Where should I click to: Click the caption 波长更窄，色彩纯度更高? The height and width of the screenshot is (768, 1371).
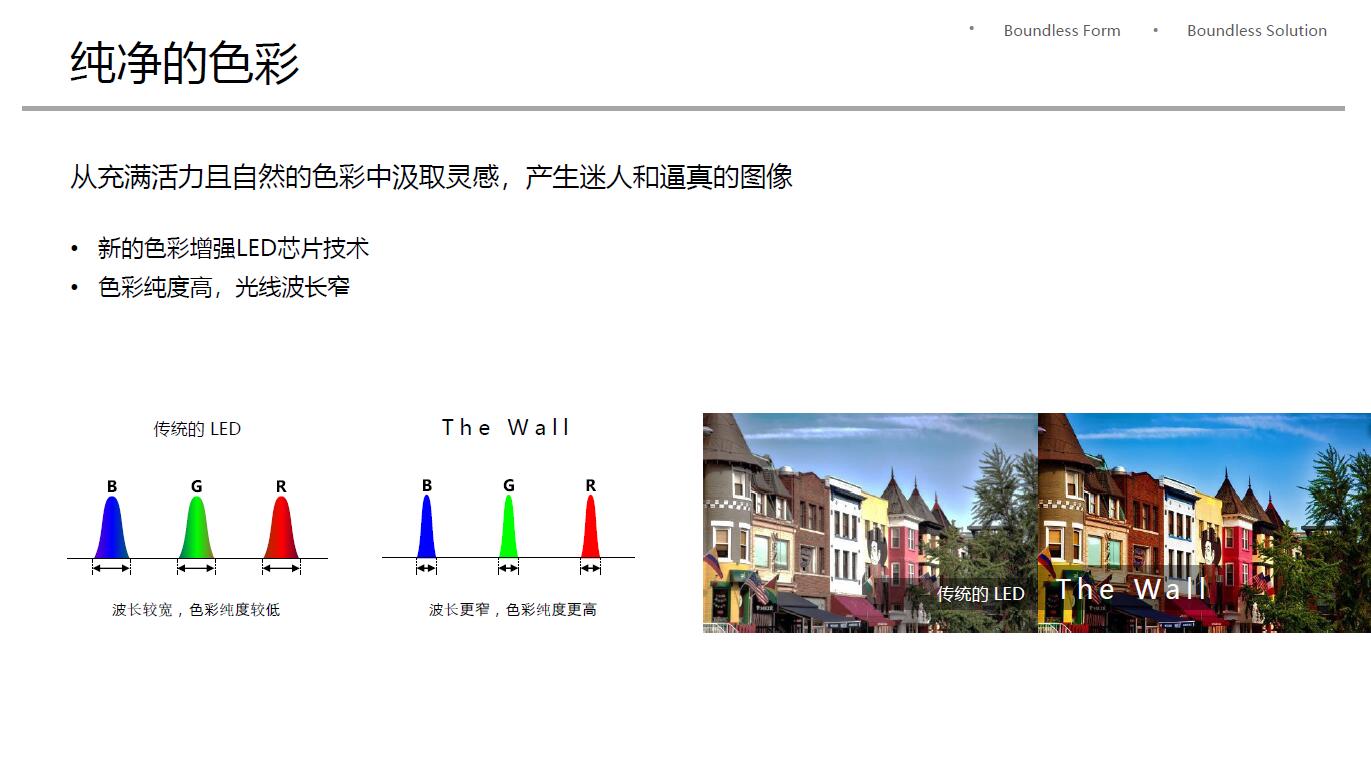pyautogui.click(x=513, y=610)
